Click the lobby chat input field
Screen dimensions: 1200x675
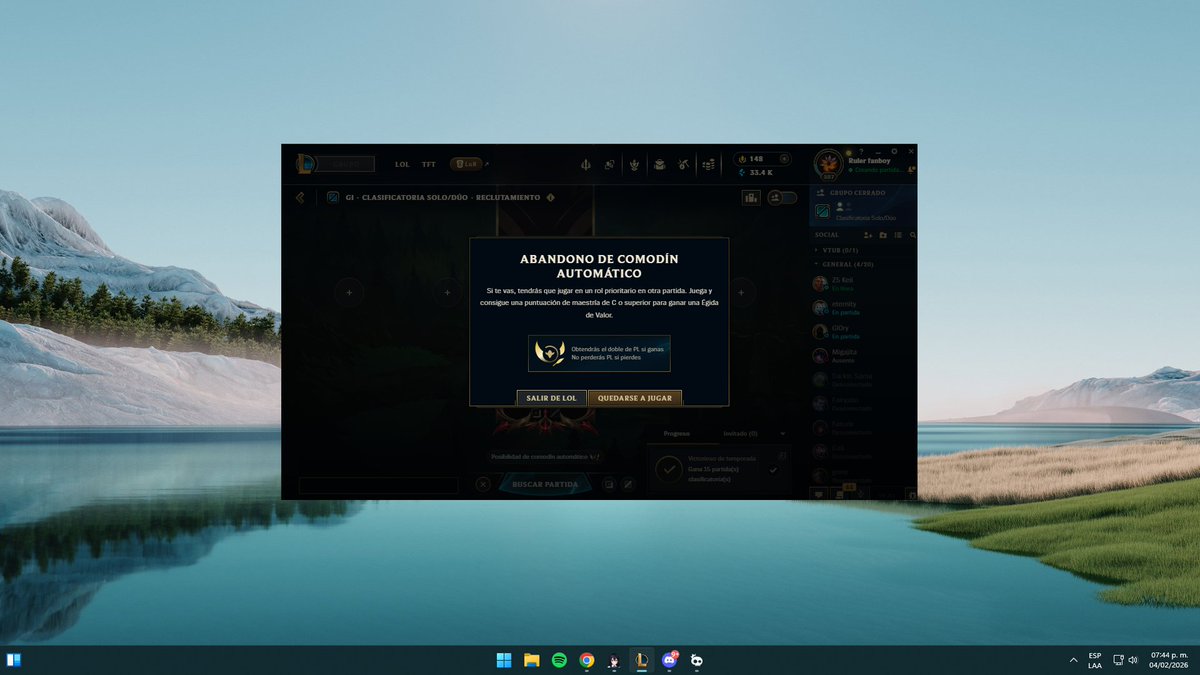pyautogui.click(x=379, y=485)
